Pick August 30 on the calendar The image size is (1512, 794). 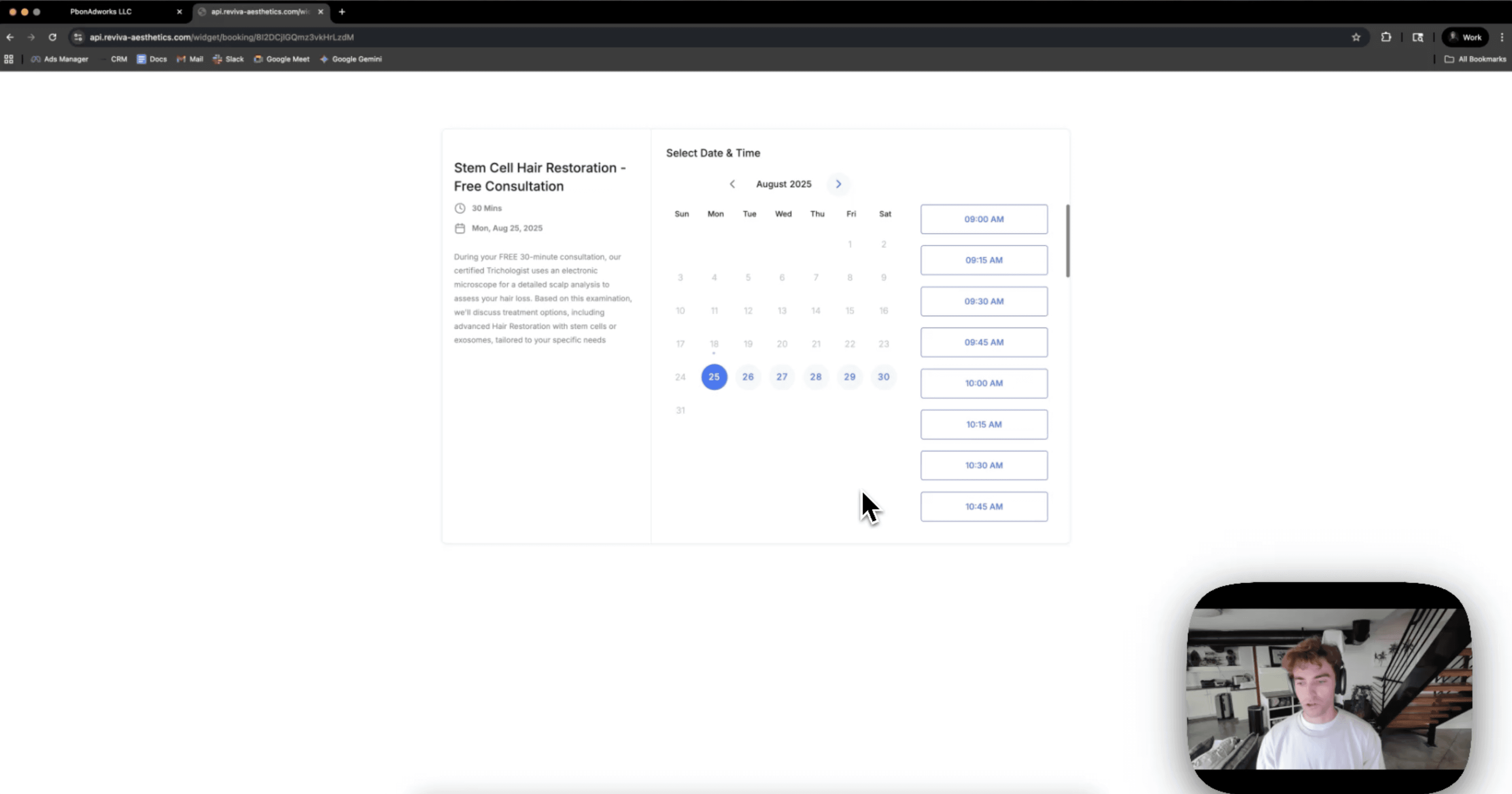tap(883, 377)
